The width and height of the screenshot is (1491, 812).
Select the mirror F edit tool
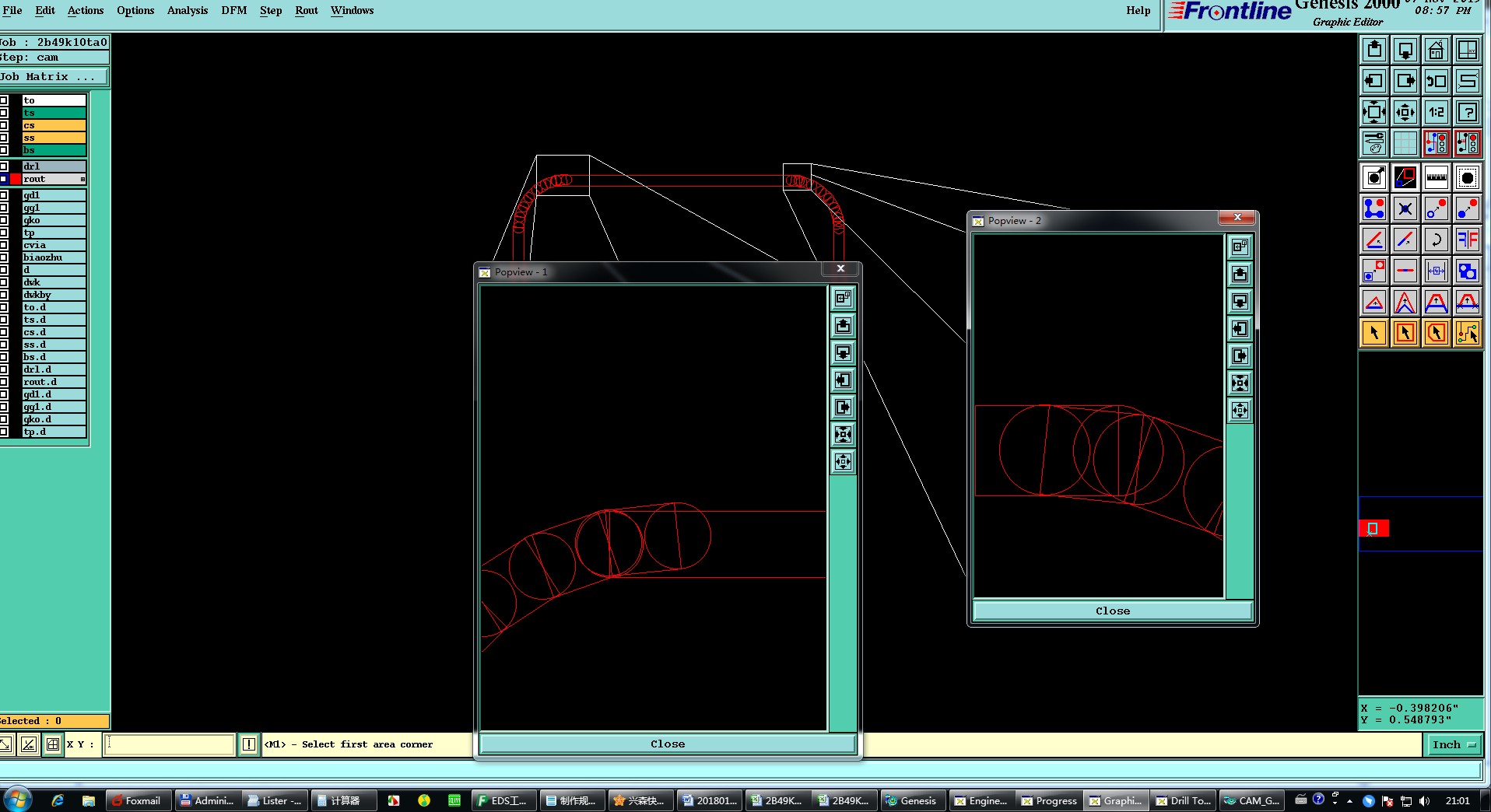[x=1468, y=240]
